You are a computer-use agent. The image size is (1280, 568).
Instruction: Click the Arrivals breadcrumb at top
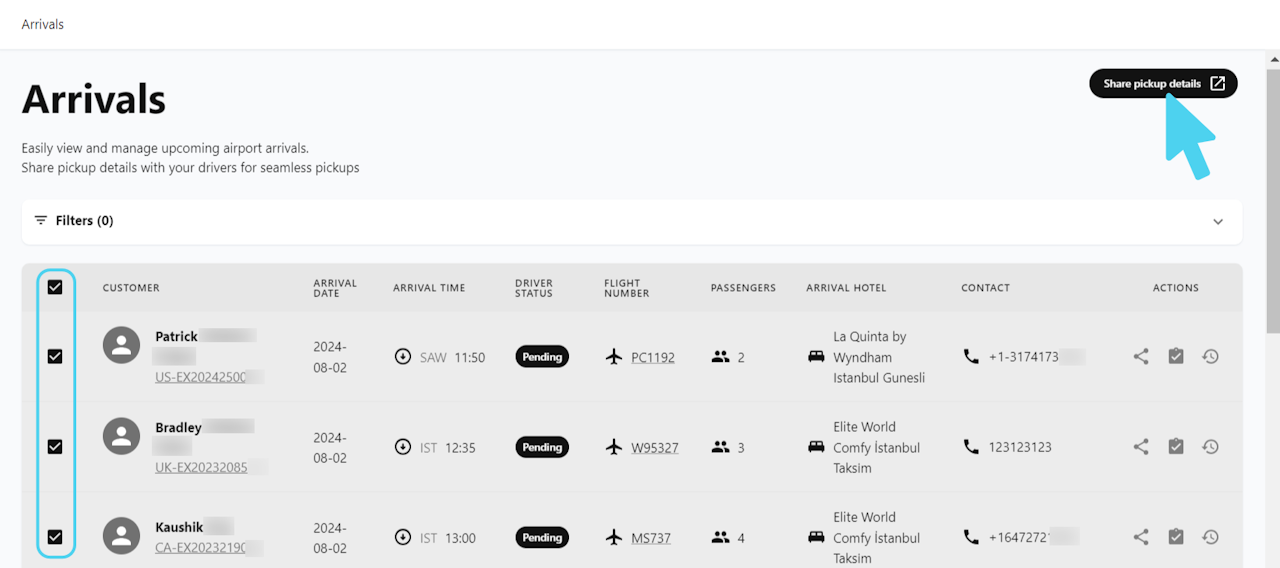click(43, 24)
